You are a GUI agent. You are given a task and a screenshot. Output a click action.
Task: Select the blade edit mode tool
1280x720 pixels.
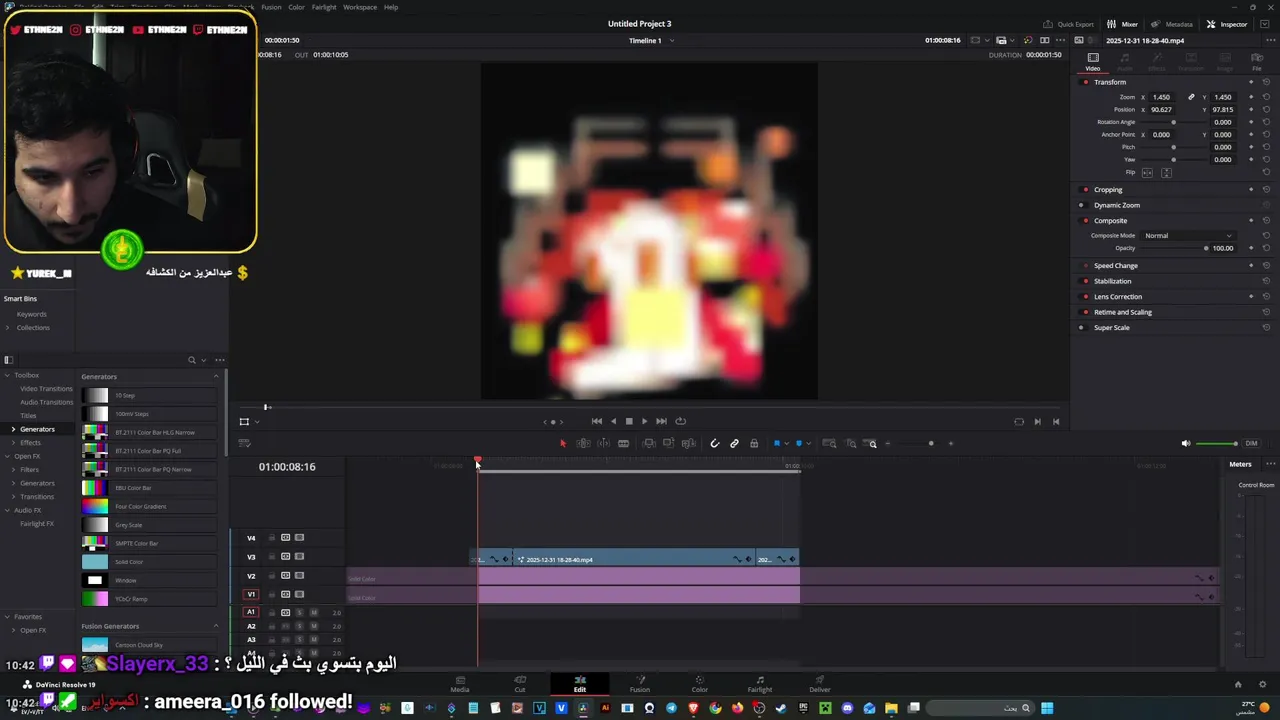click(623, 443)
